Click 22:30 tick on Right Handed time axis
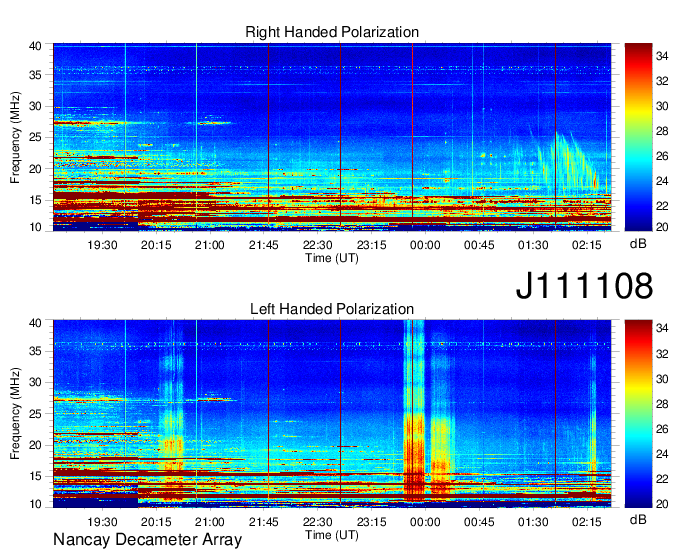680x552 pixels. [317, 245]
